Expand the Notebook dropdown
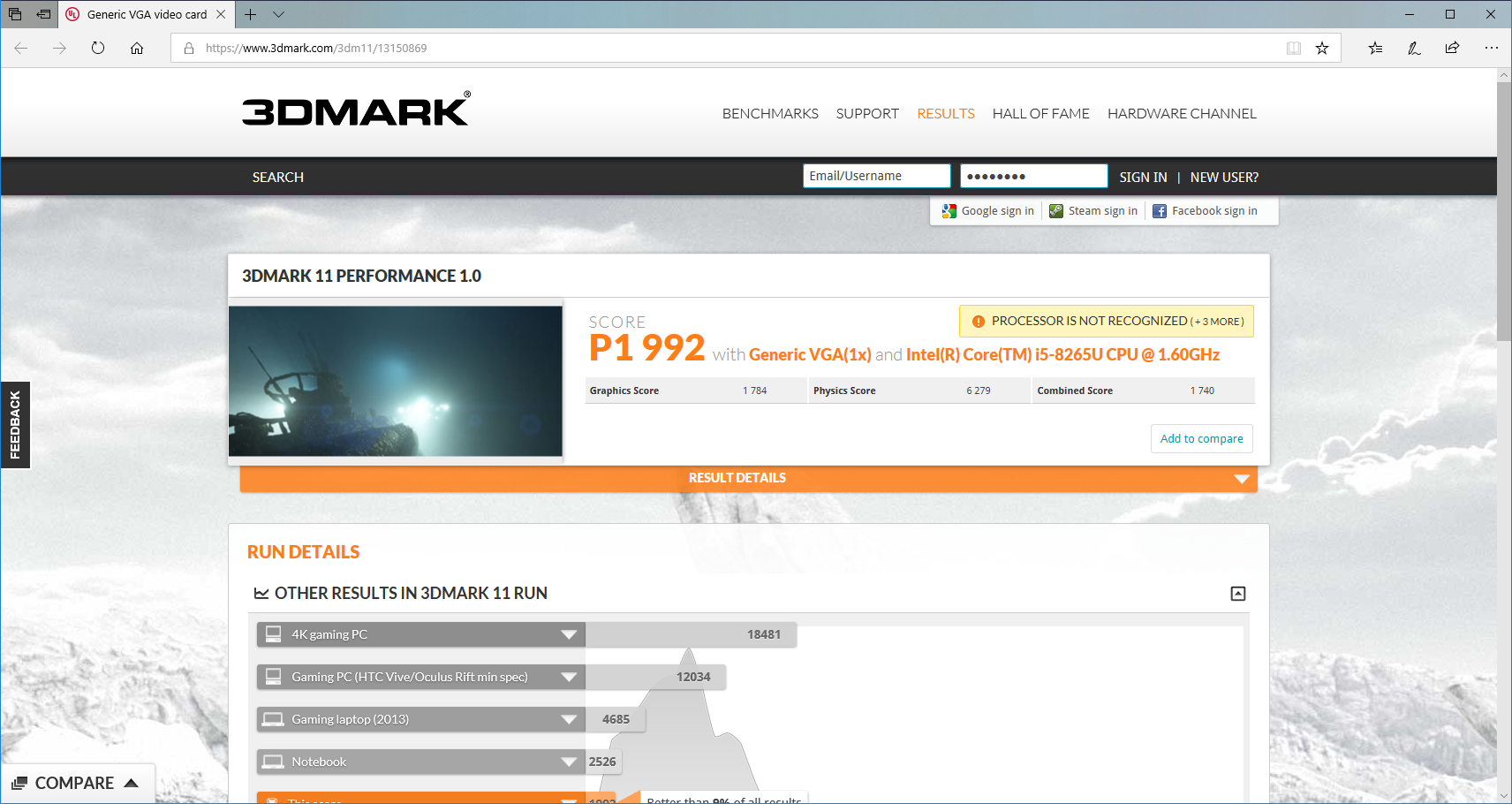Screen dimensions: 1512x804 (x=569, y=762)
